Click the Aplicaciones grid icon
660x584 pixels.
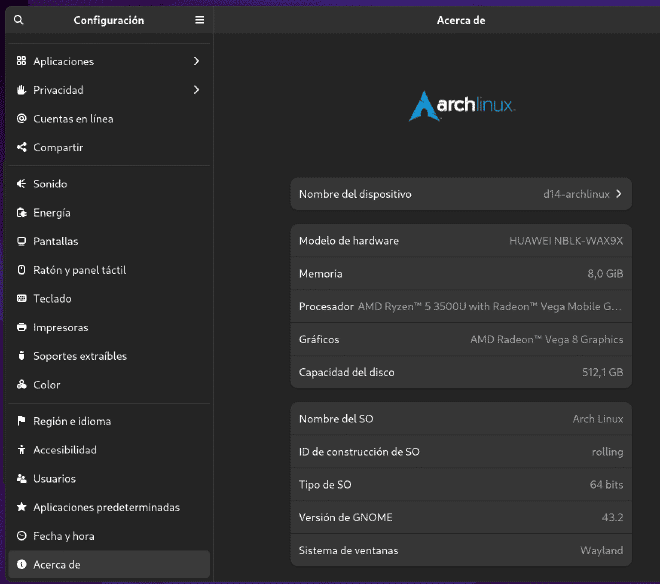(21, 61)
